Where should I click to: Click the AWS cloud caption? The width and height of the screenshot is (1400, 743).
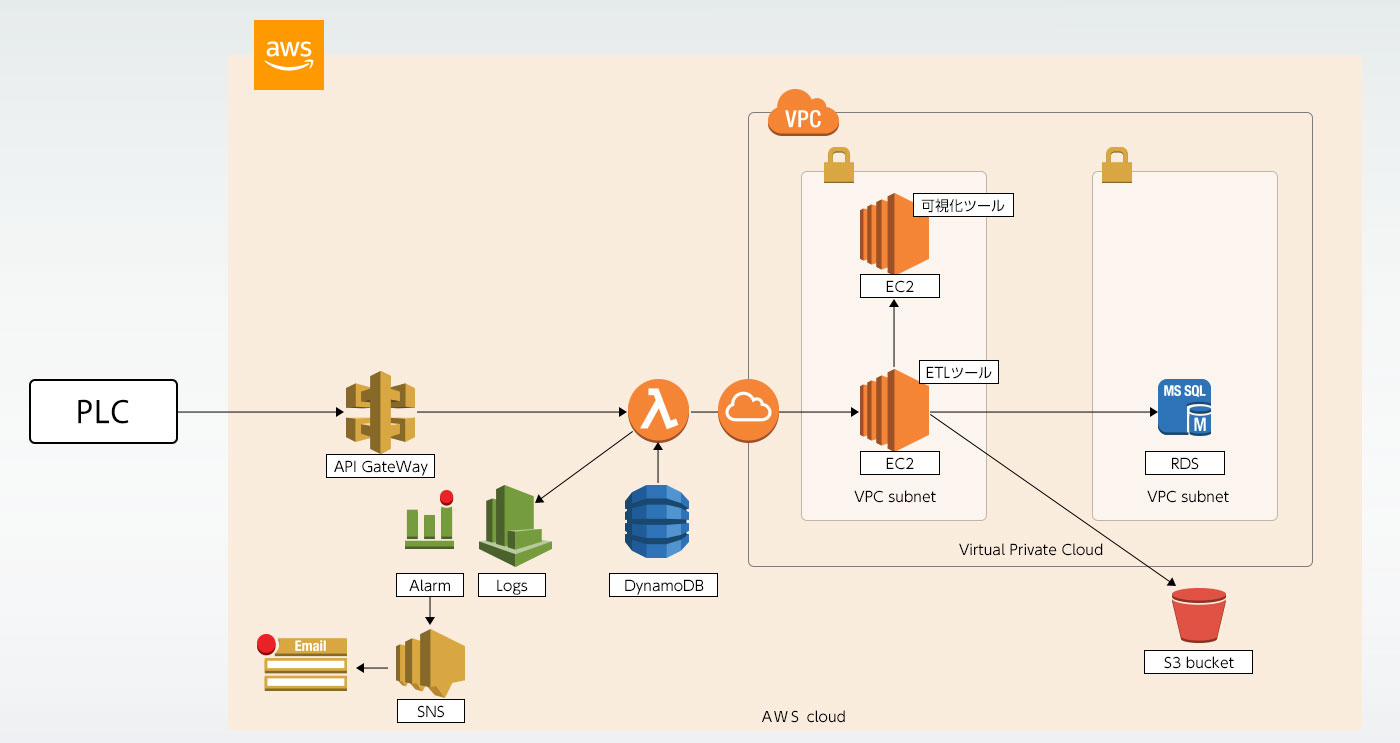point(804,716)
